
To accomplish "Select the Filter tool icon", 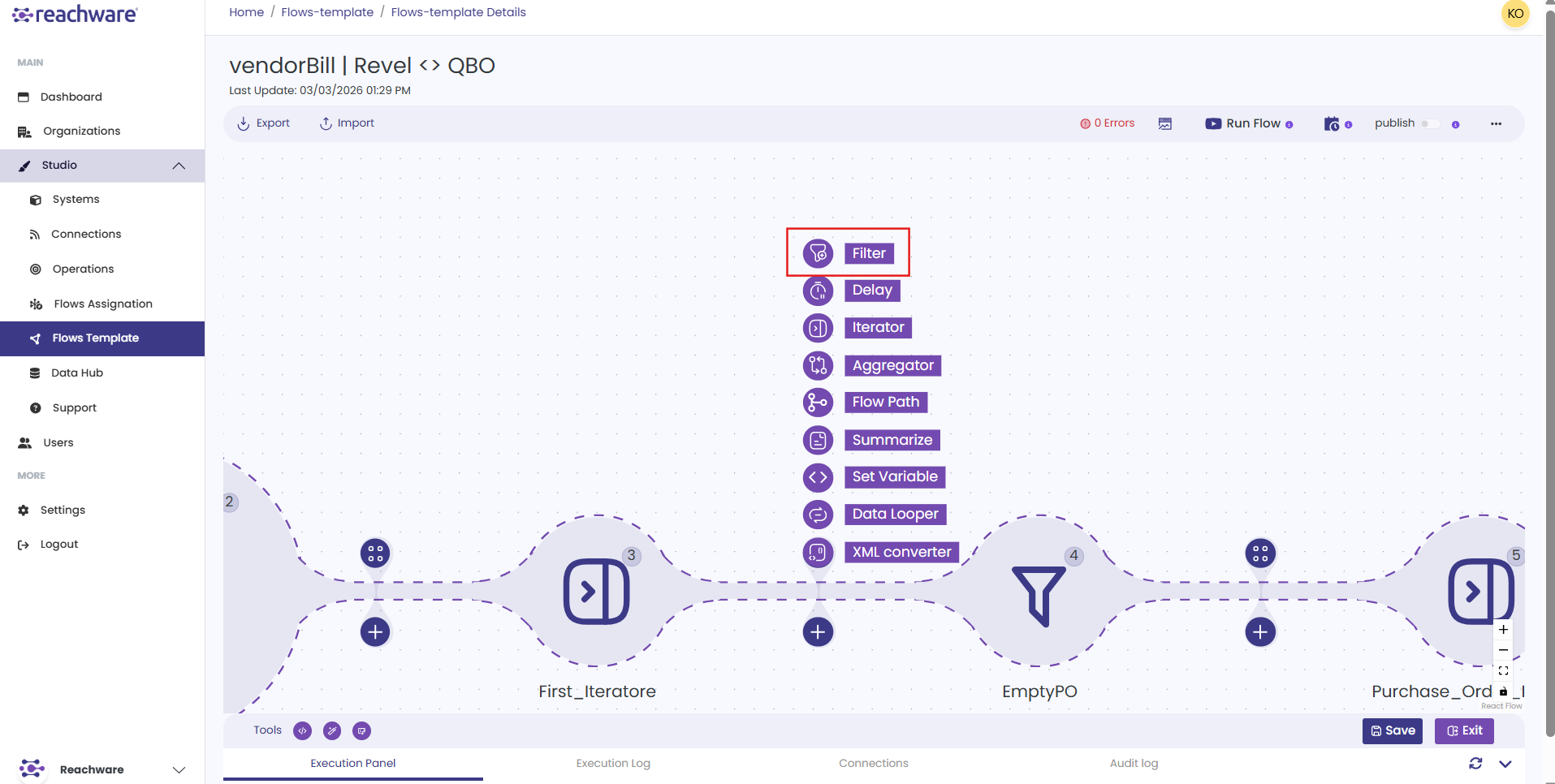I will [818, 253].
